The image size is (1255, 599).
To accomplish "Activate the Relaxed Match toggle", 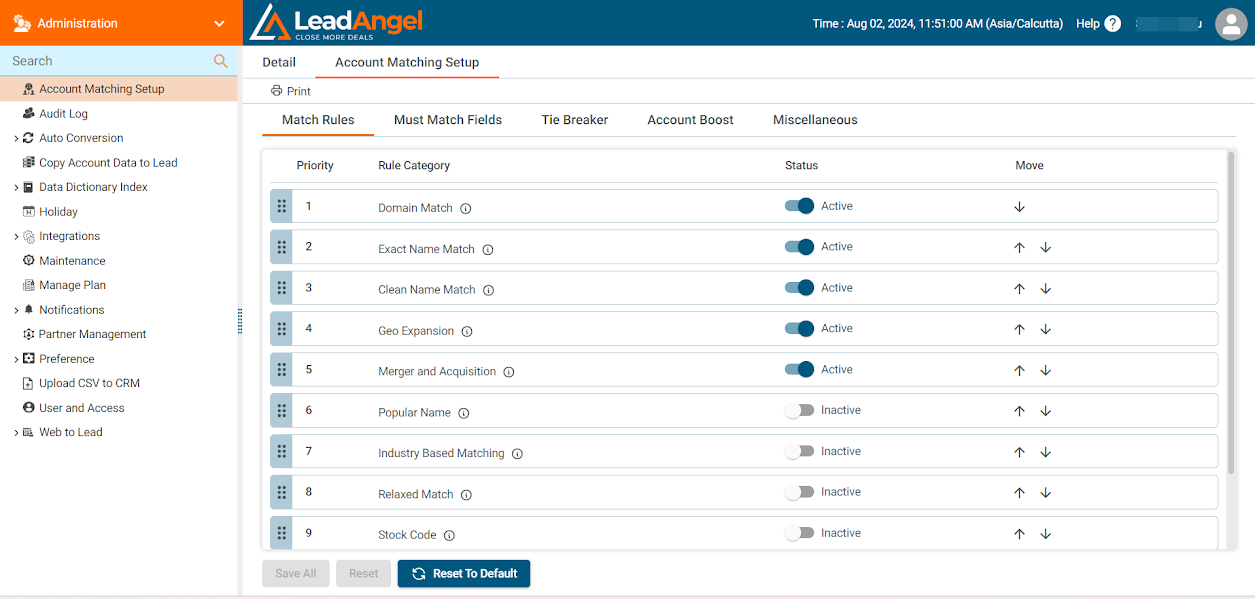I will pyautogui.click(x=799, y=492).
